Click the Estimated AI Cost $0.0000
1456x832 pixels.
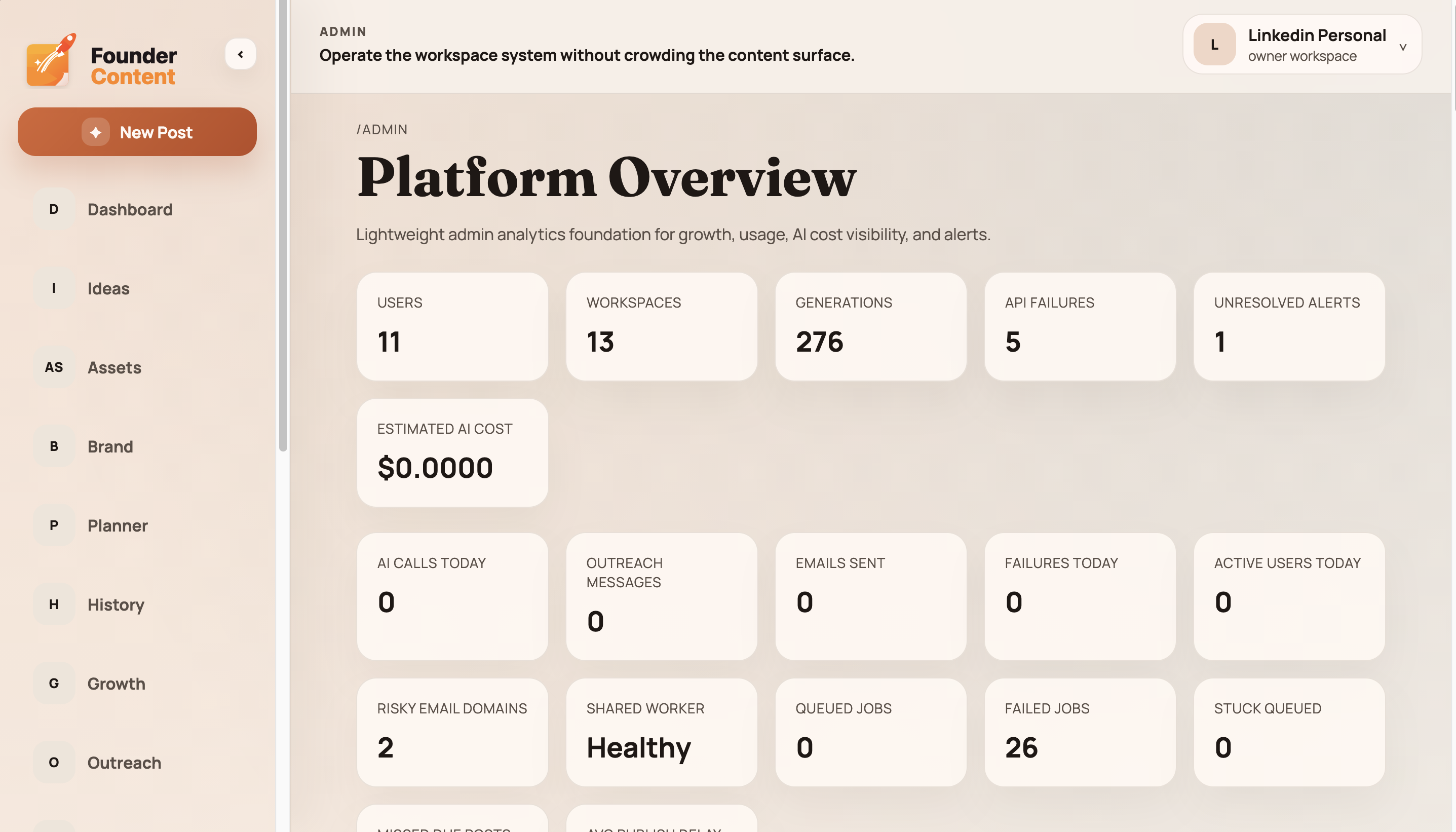(435, 468)
